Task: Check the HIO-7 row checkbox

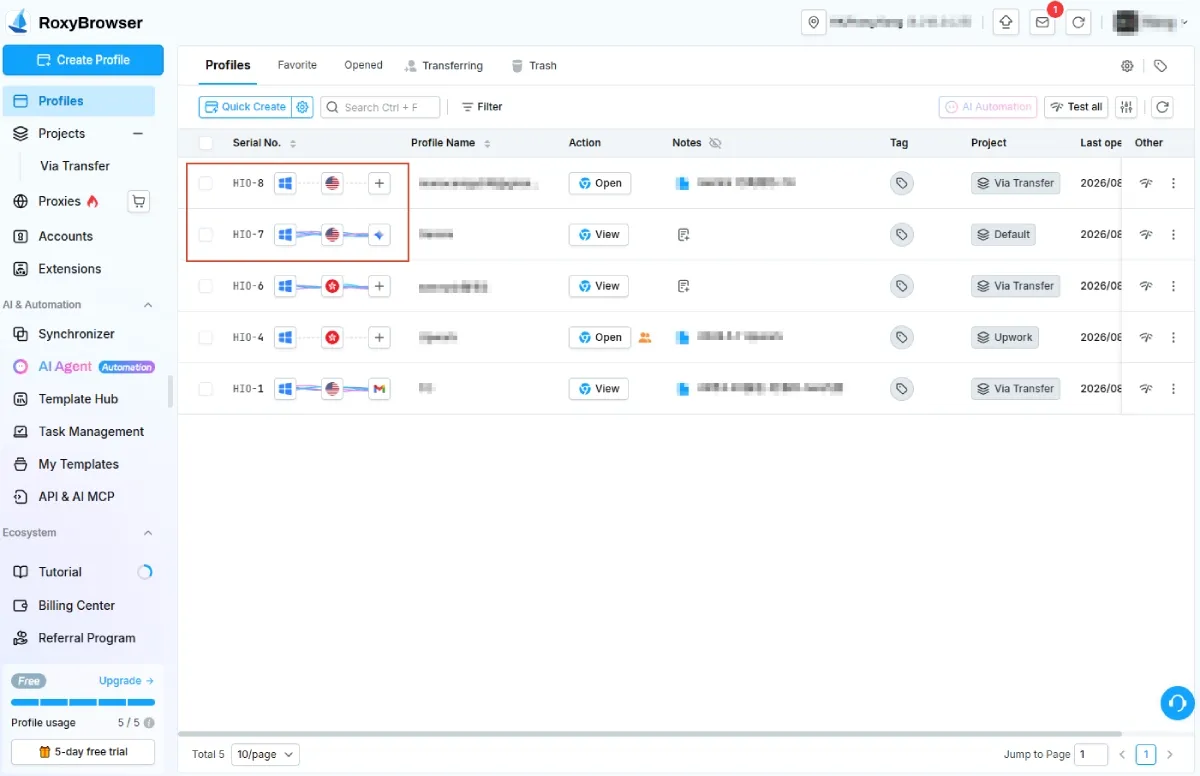Action: [x=206, y=235]
